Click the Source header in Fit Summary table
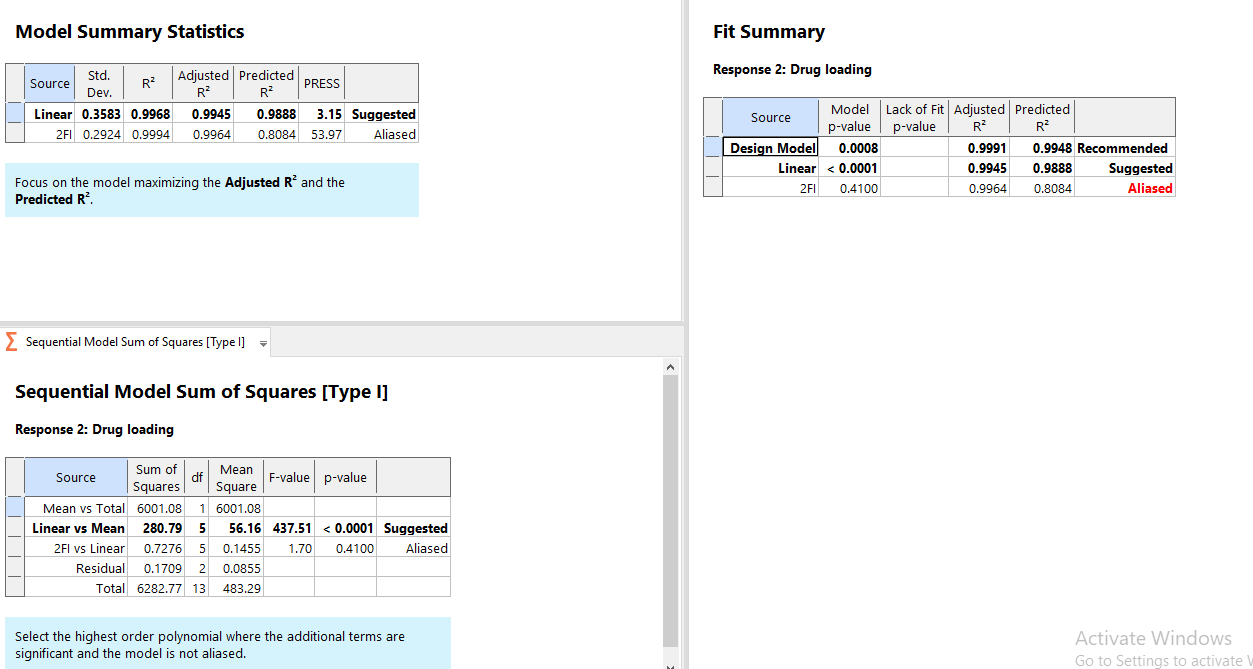 point(770,117)
